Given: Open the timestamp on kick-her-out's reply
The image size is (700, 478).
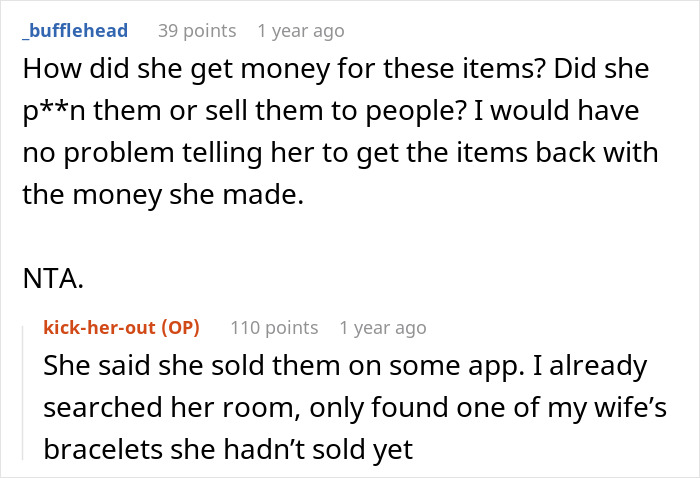Looking at the screenshot, I should click(x=382, y=327).
